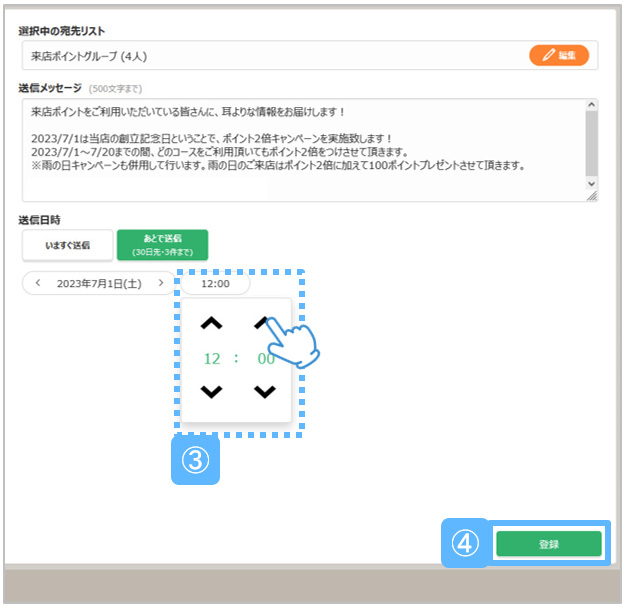
Task: Advance to the next date with right chevron
Action: click(x=160, y=284)
